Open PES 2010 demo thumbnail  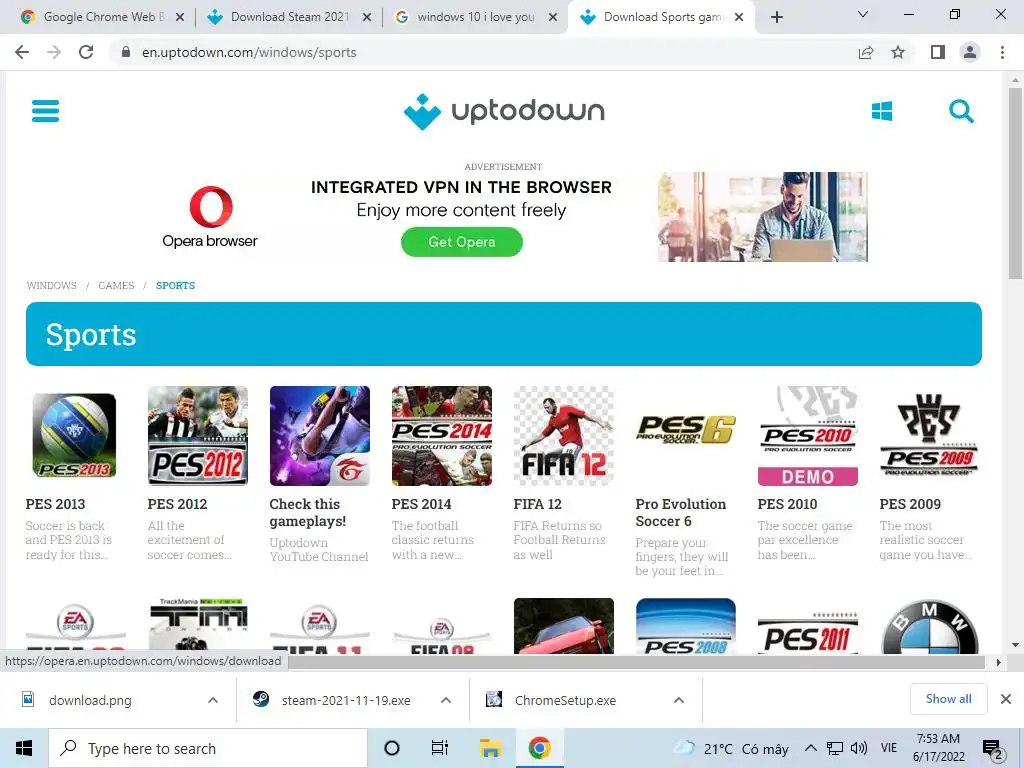click(808, 436)
